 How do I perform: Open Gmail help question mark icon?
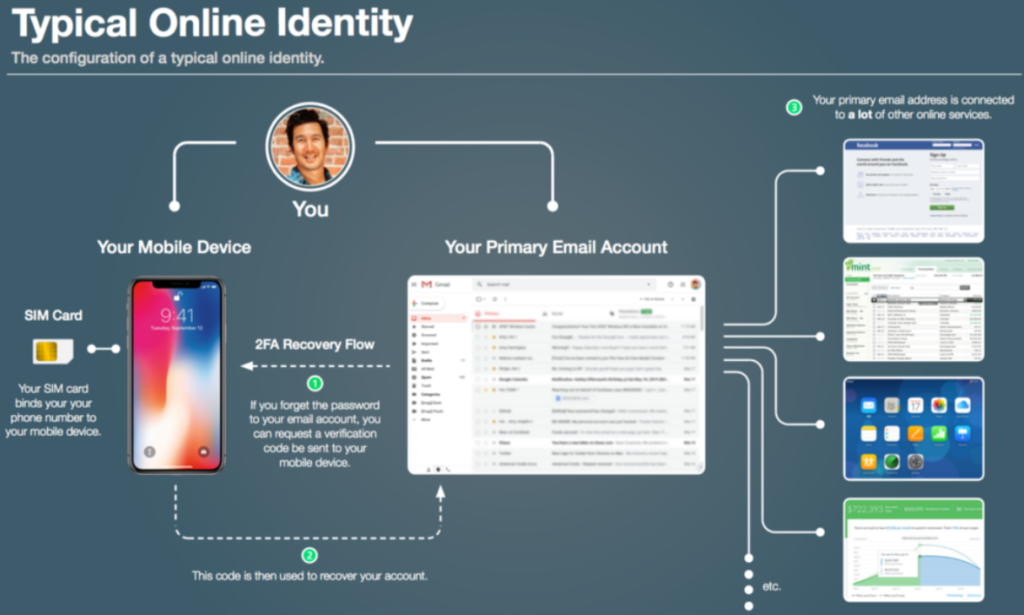(670, 284)
